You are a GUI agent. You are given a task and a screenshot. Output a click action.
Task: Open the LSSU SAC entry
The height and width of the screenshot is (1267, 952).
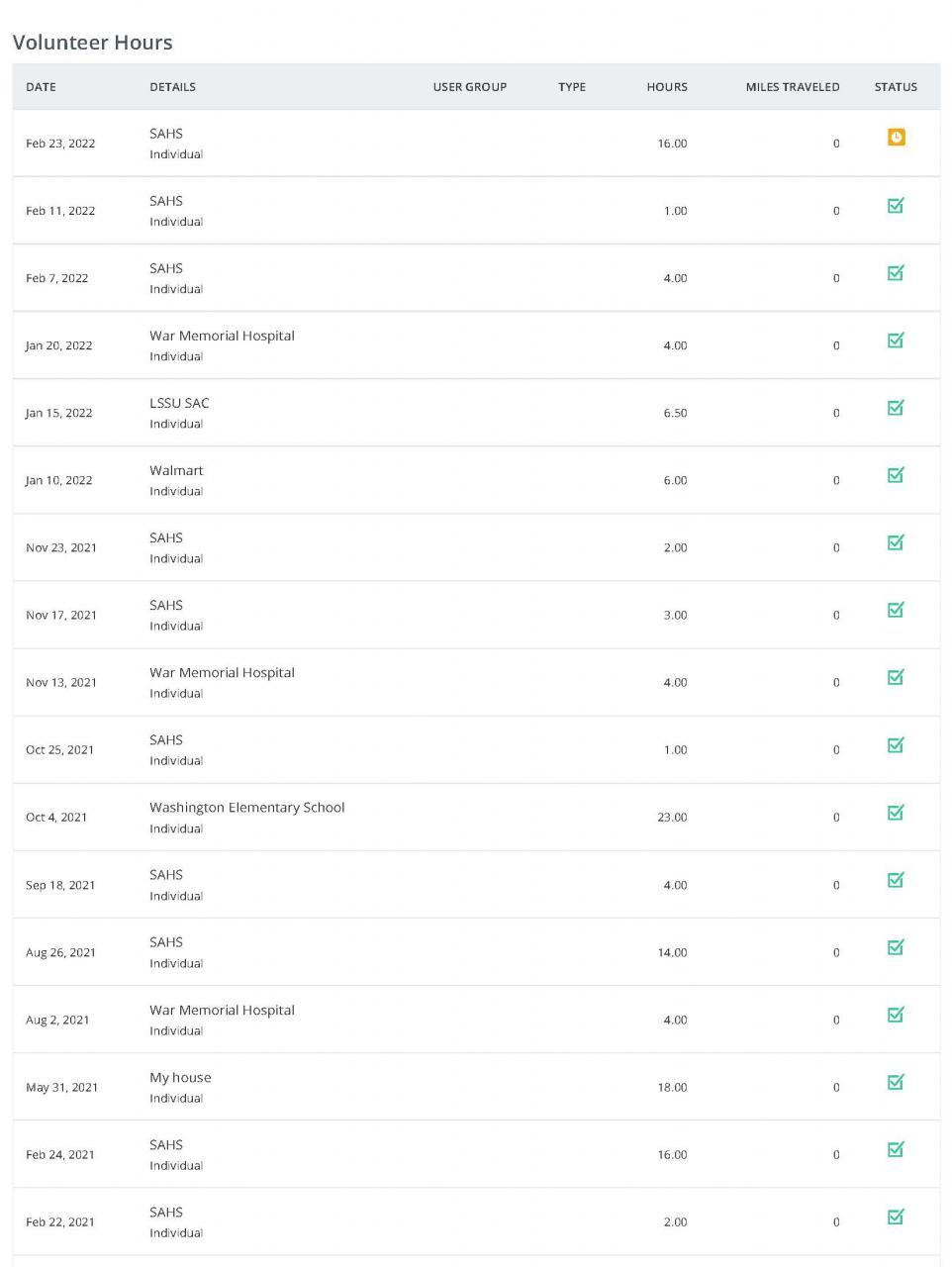pyautogui.click(x=179, y=403)
